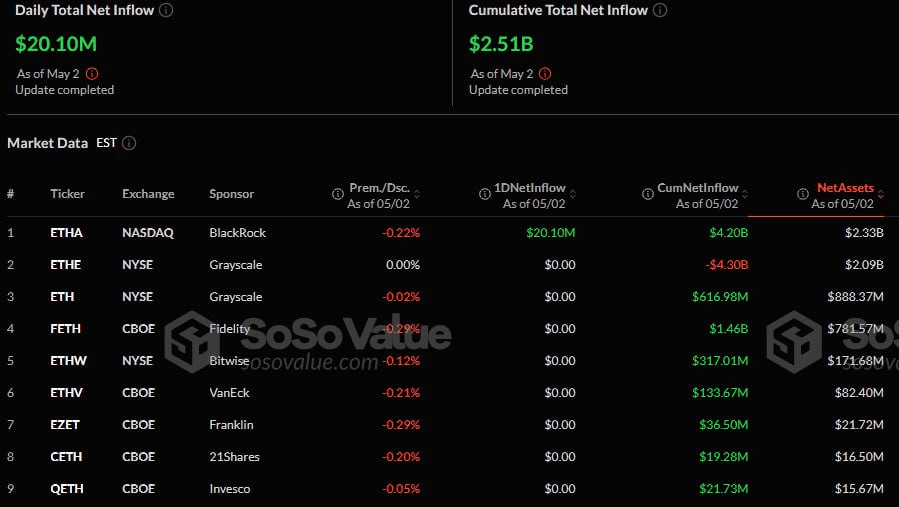Viewport: 899px width, 507px height.
Task: Click the $1.46B cumulative inflow value
Action: point(728,329)
